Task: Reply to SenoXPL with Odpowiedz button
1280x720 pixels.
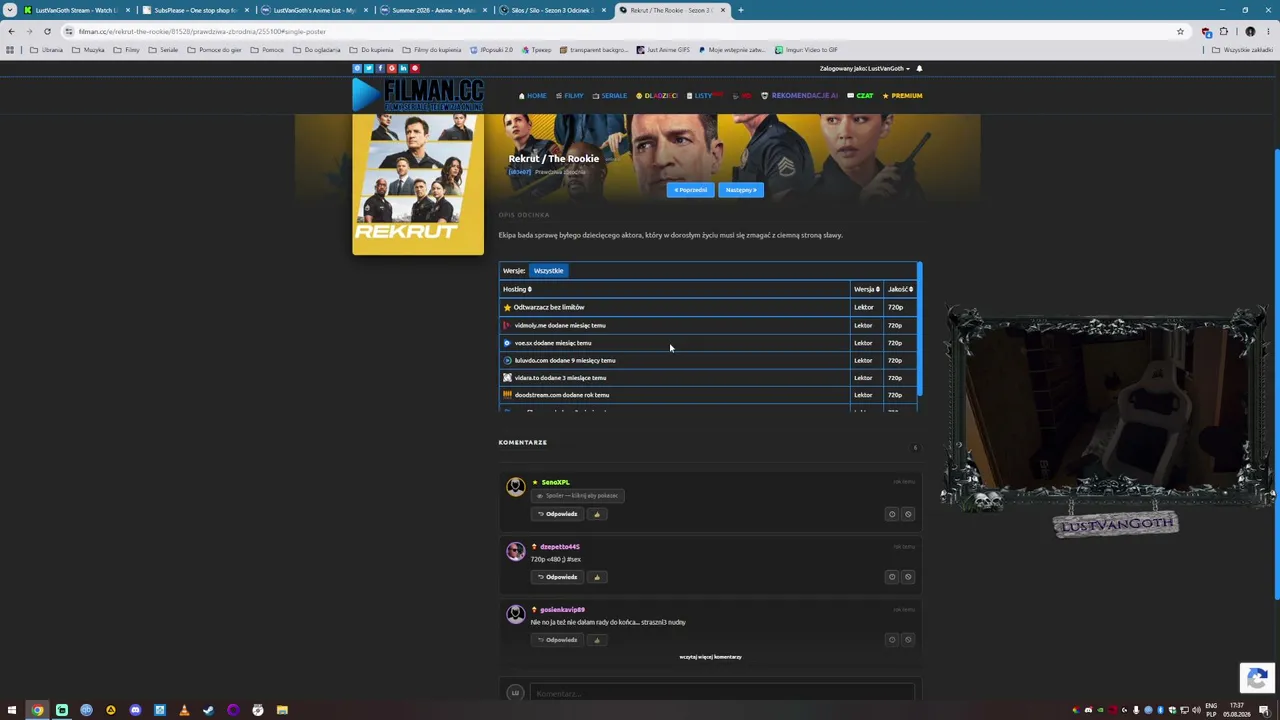Action: (557, 514)
